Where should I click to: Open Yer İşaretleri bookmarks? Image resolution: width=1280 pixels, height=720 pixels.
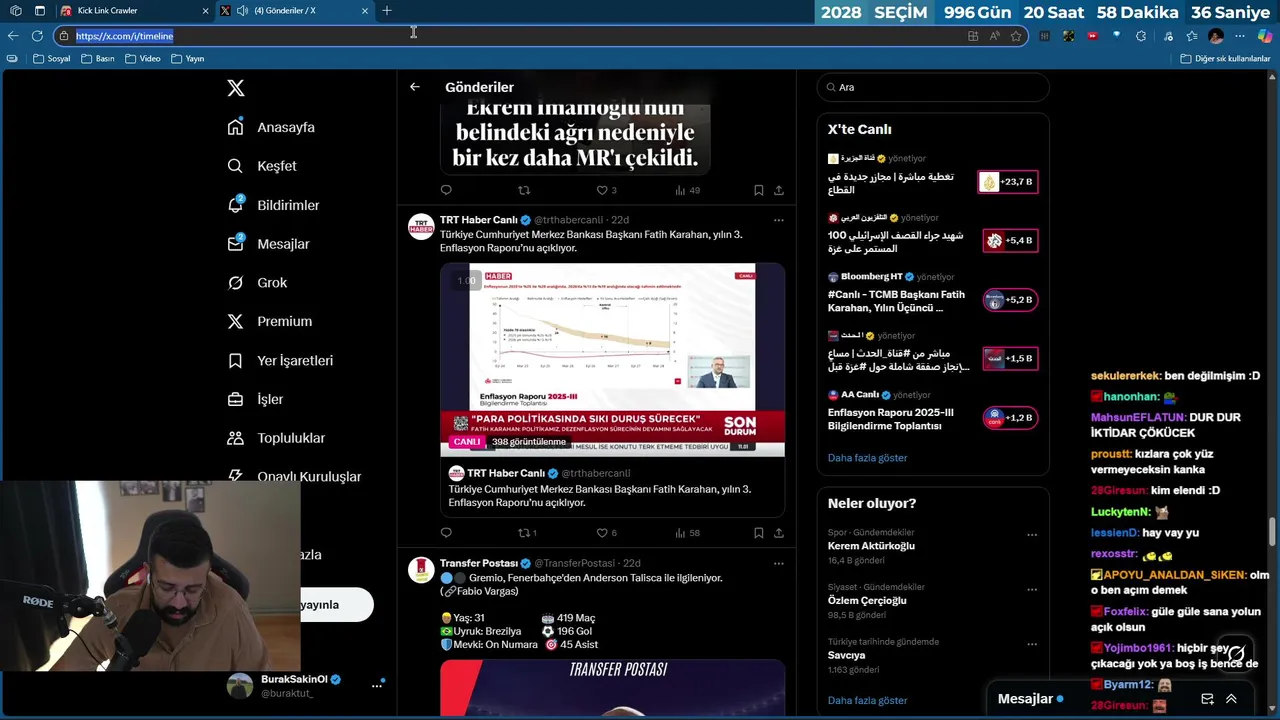pyautogui.click(x=280, y=361)
